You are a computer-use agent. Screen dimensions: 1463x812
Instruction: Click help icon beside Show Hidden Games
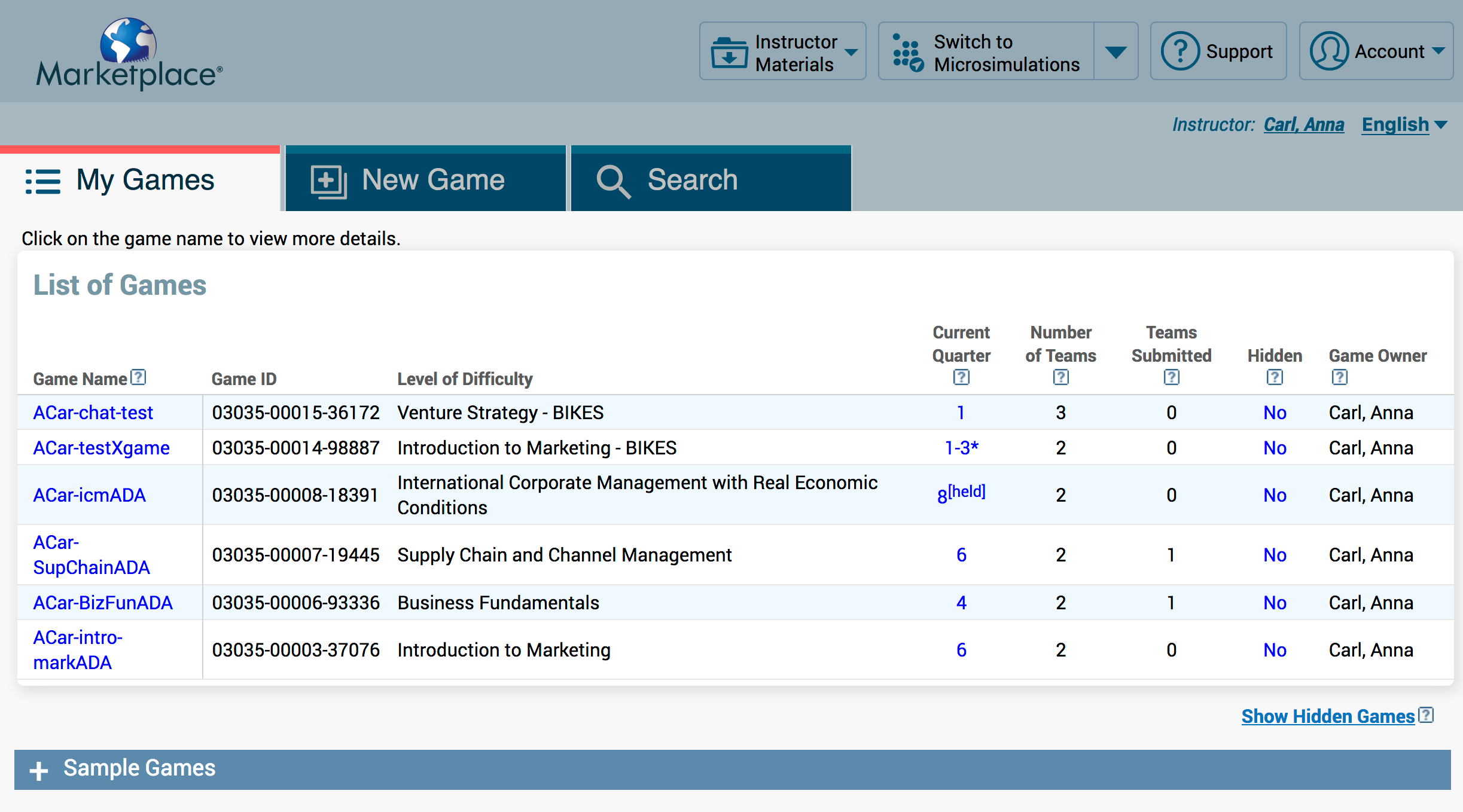tap(1427, 715)
